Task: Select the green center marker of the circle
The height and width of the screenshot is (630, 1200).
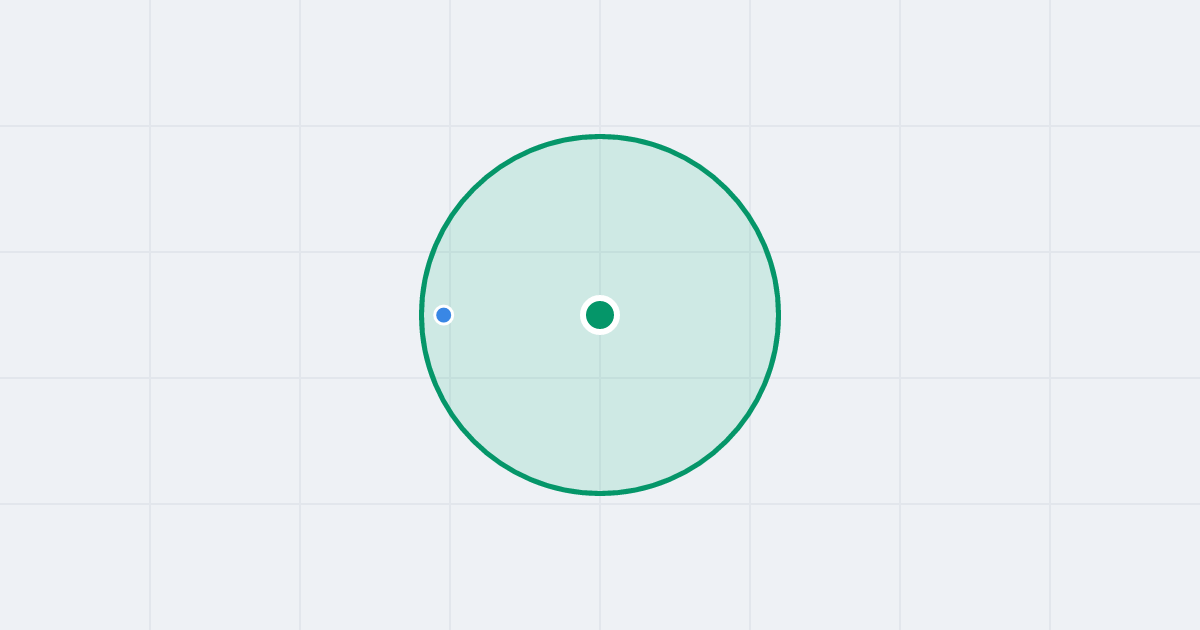Action: [x=600, y=315]
